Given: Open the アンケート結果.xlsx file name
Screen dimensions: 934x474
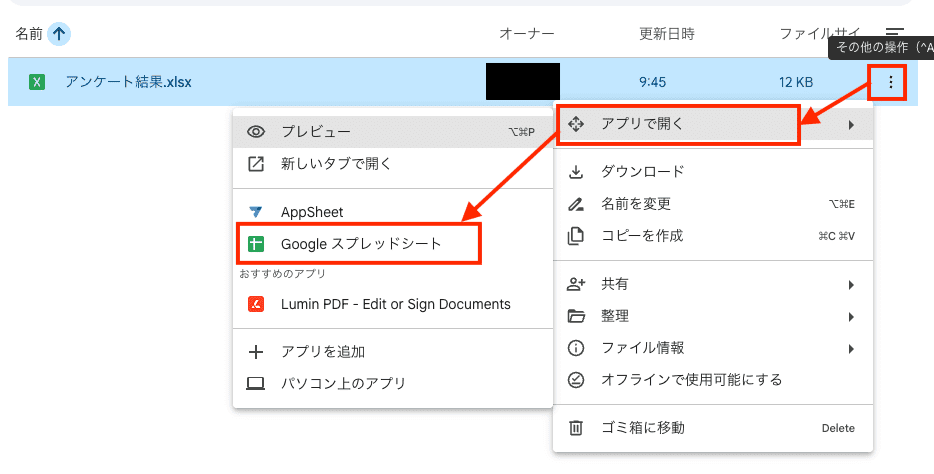Looking at the screenshot, I should tap(128, 82).
